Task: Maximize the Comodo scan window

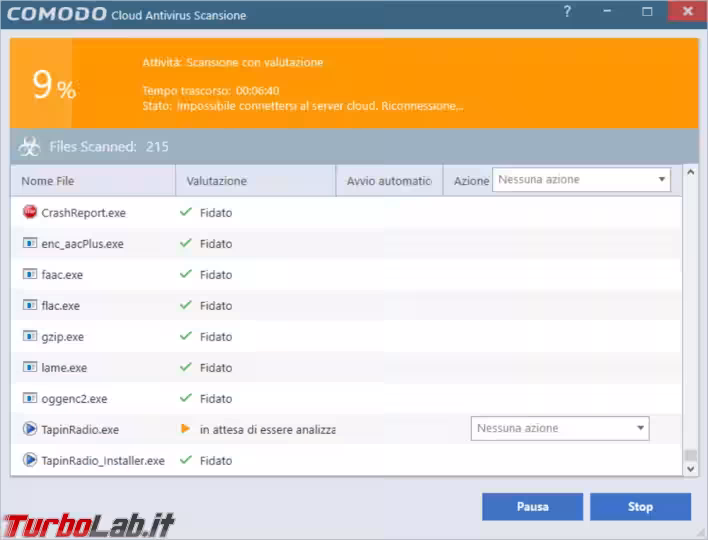Action: [647, 11]
